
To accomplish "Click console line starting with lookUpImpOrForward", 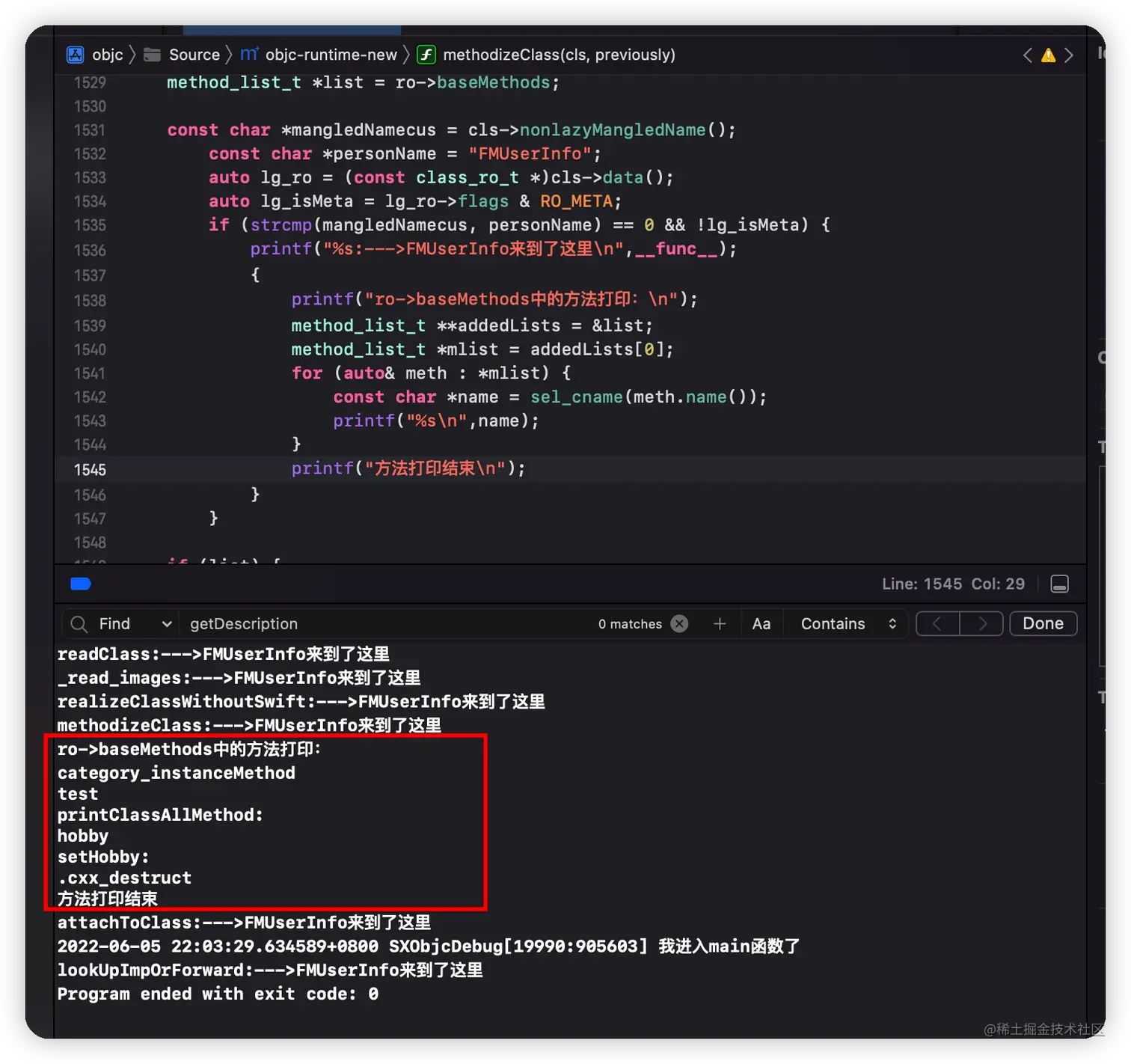I will pos(270,970).
